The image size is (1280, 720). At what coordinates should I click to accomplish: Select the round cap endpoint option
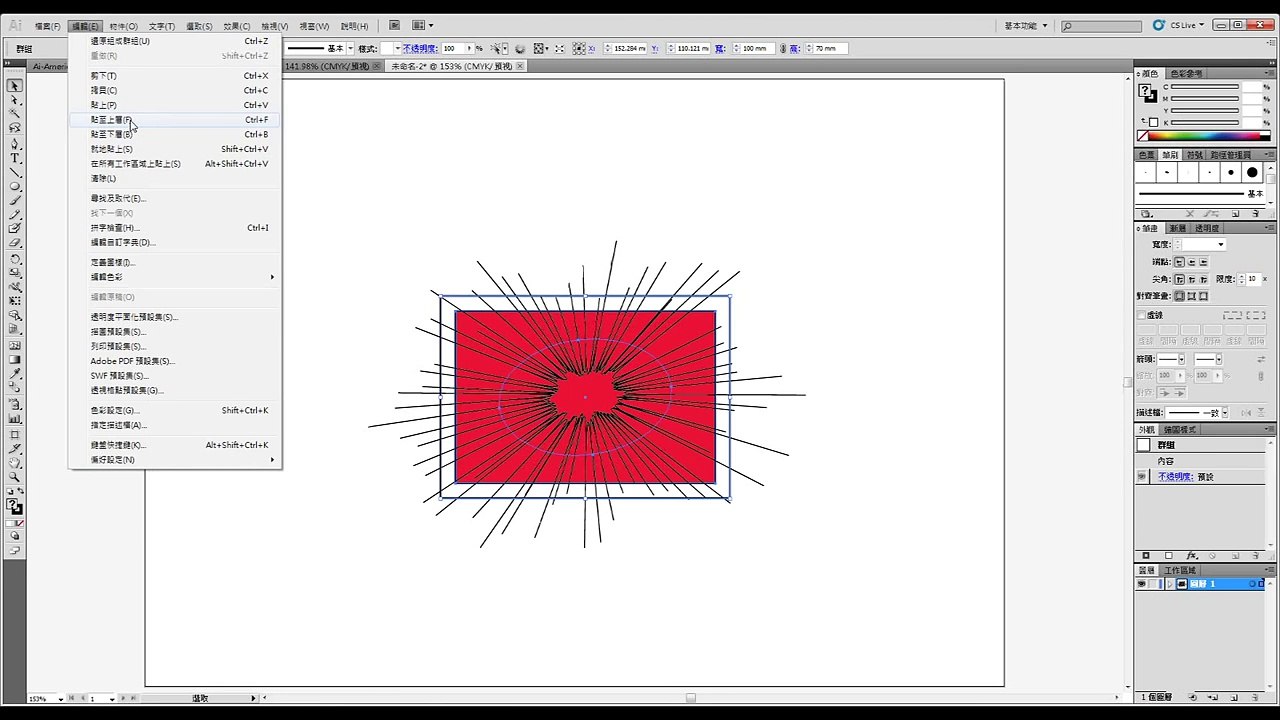point(1192,262)
